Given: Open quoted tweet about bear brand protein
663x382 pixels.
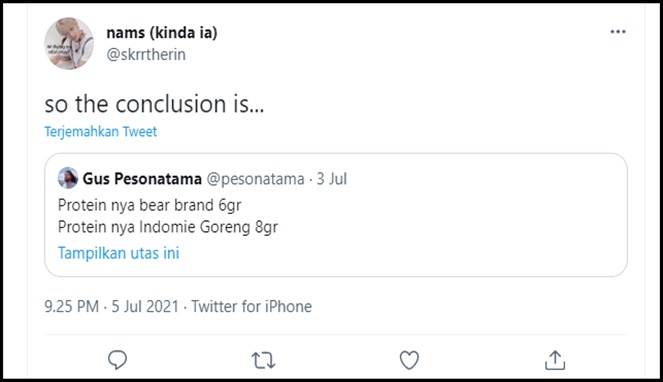Looking at the screenshot, I should coord(336,215).
